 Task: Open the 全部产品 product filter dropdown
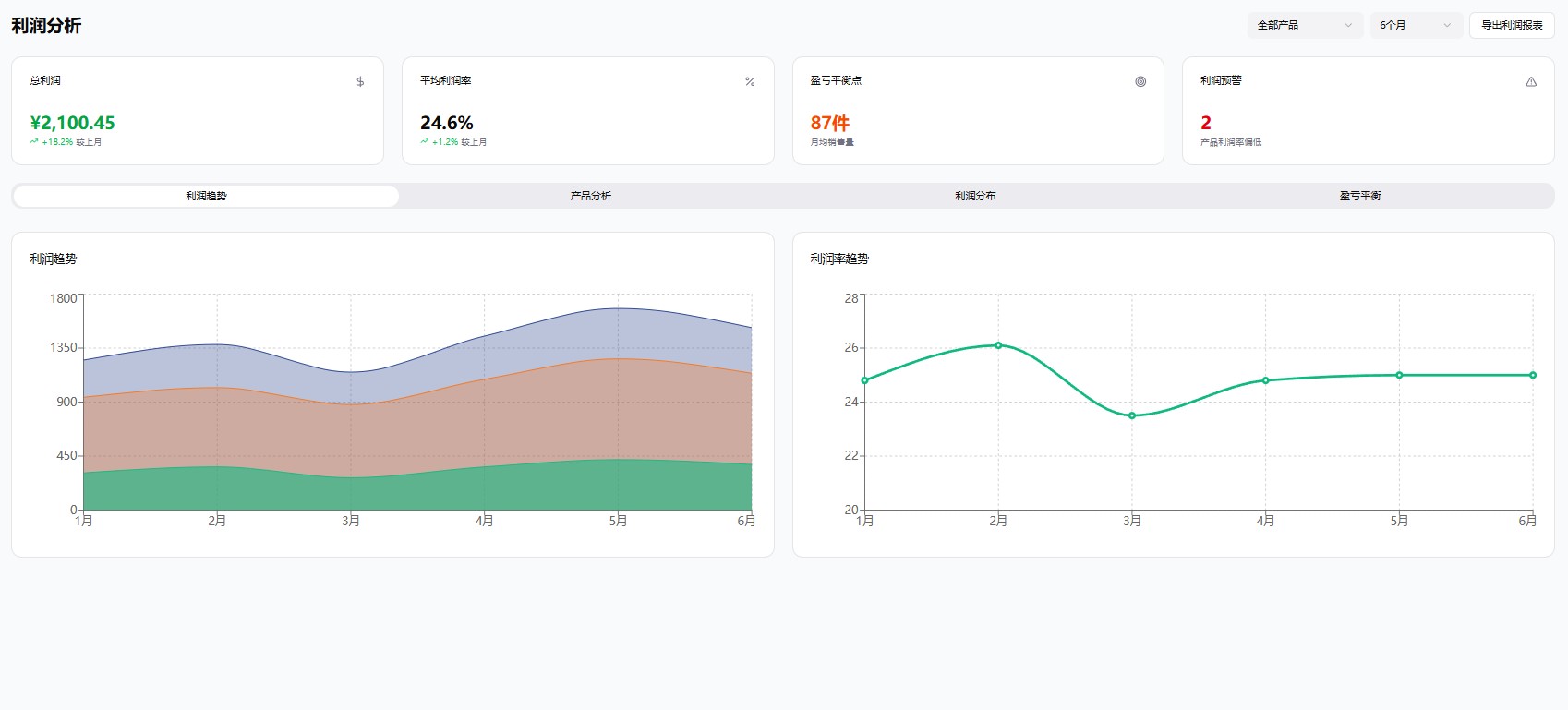1304,25
